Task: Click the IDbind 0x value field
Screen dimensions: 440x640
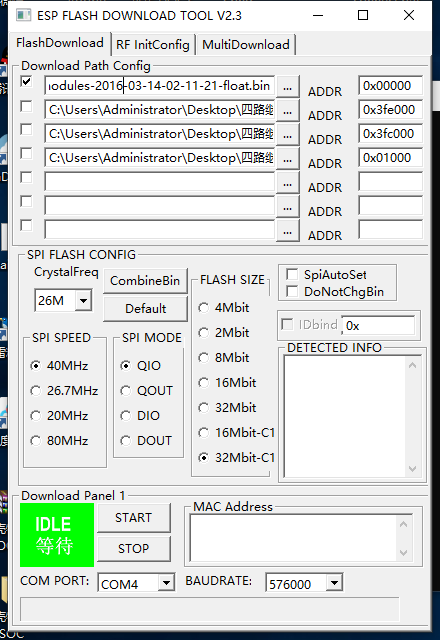Action: [x=378, y=325]
